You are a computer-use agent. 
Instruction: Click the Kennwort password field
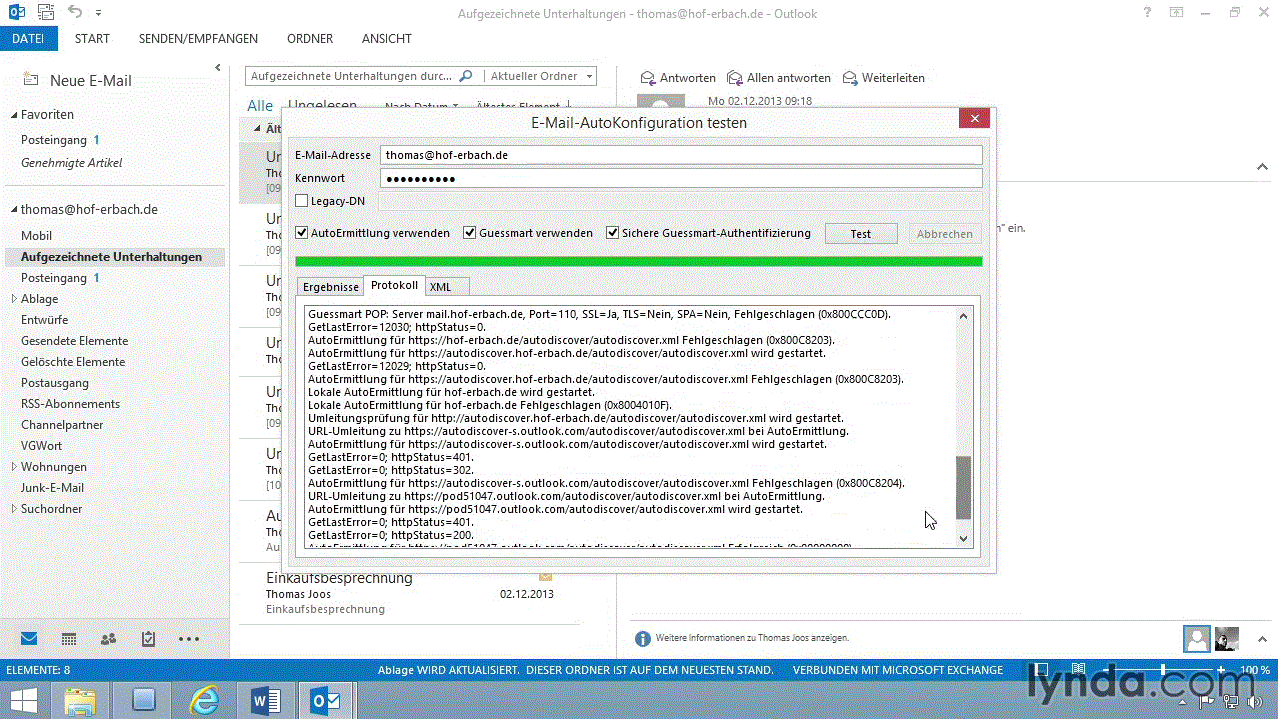tap(681, 178)
